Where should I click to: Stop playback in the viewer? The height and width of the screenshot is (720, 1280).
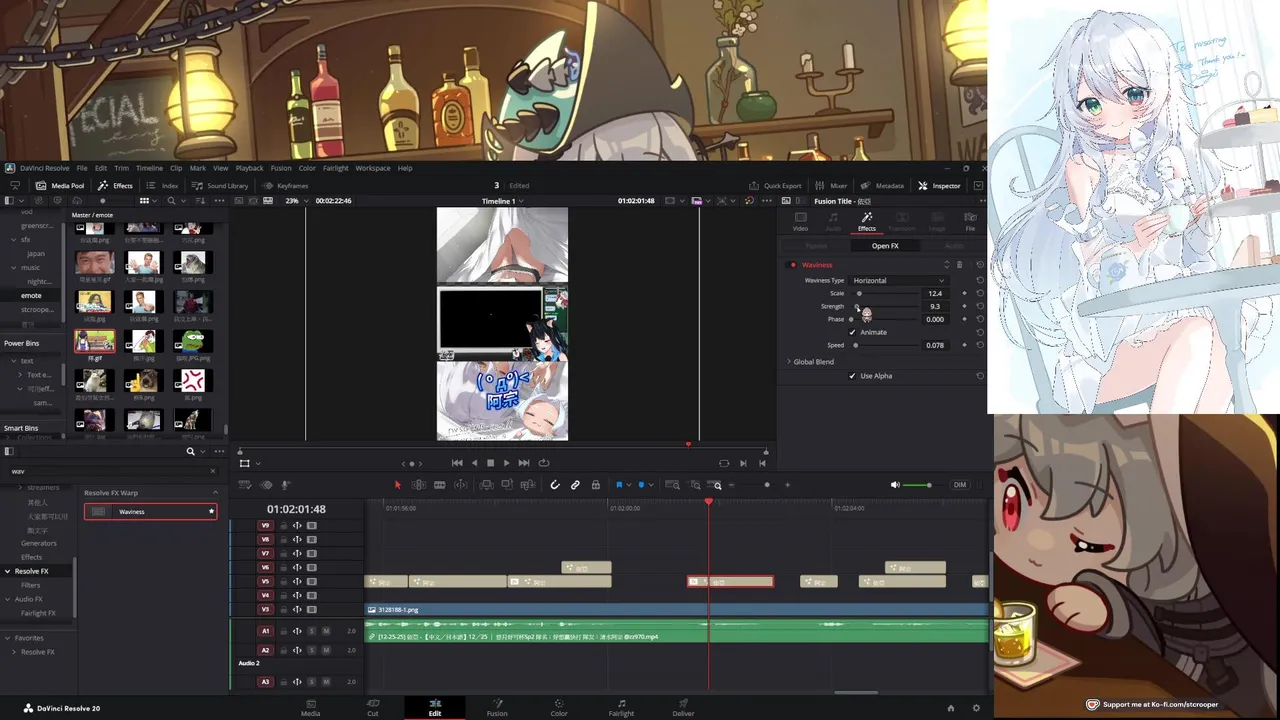point(490,463)
